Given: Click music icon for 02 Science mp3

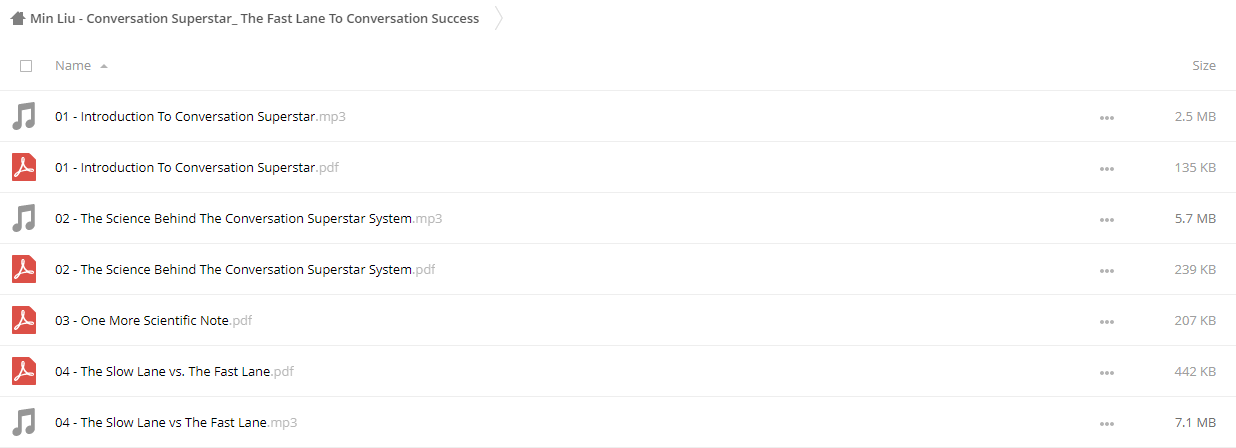Looking at the screenshot, I should pyautogui.click(x=23, y=218).
